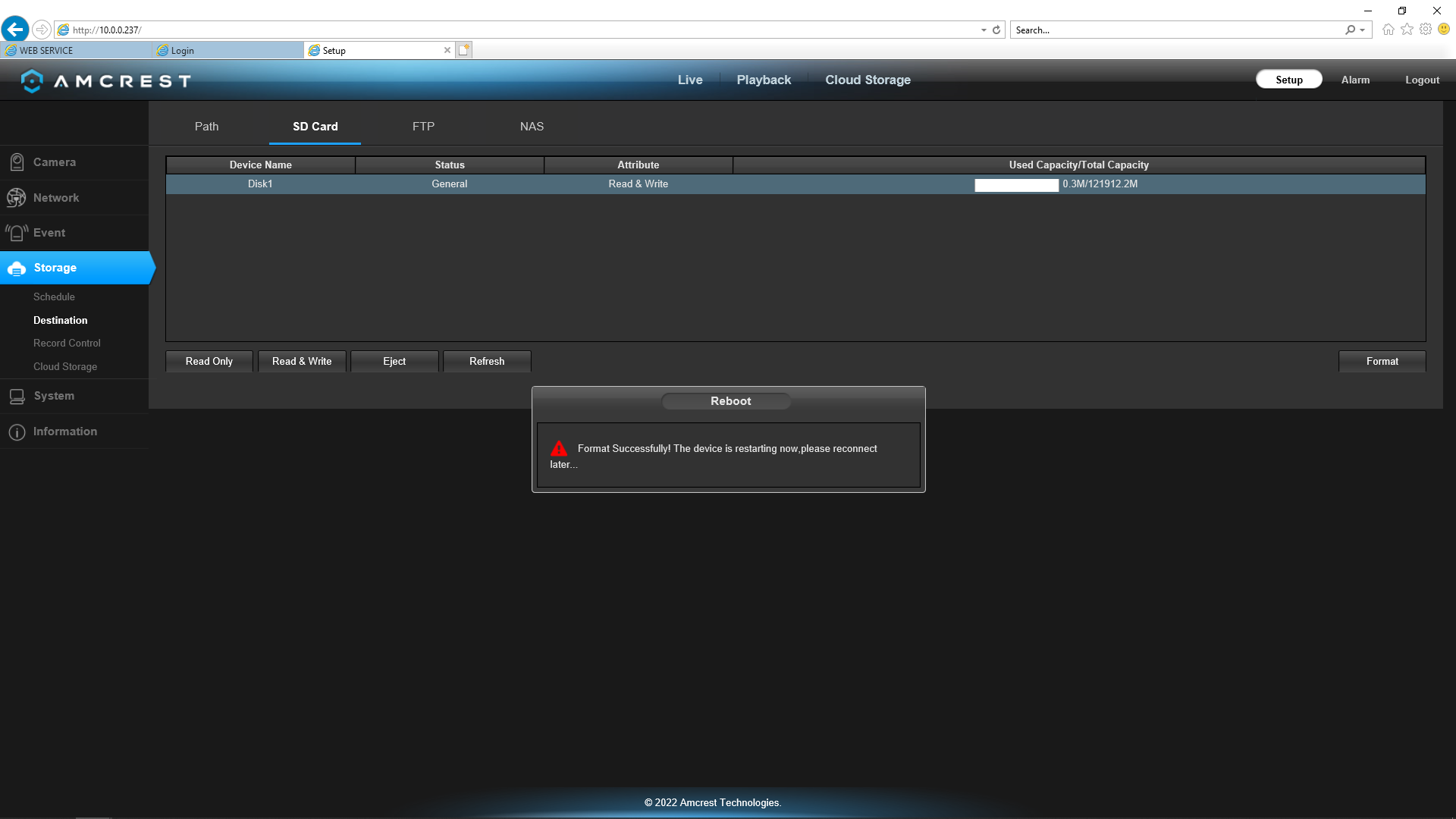Click the Network globe icon
Screen dimensions: 1456x819
[16, 198]
